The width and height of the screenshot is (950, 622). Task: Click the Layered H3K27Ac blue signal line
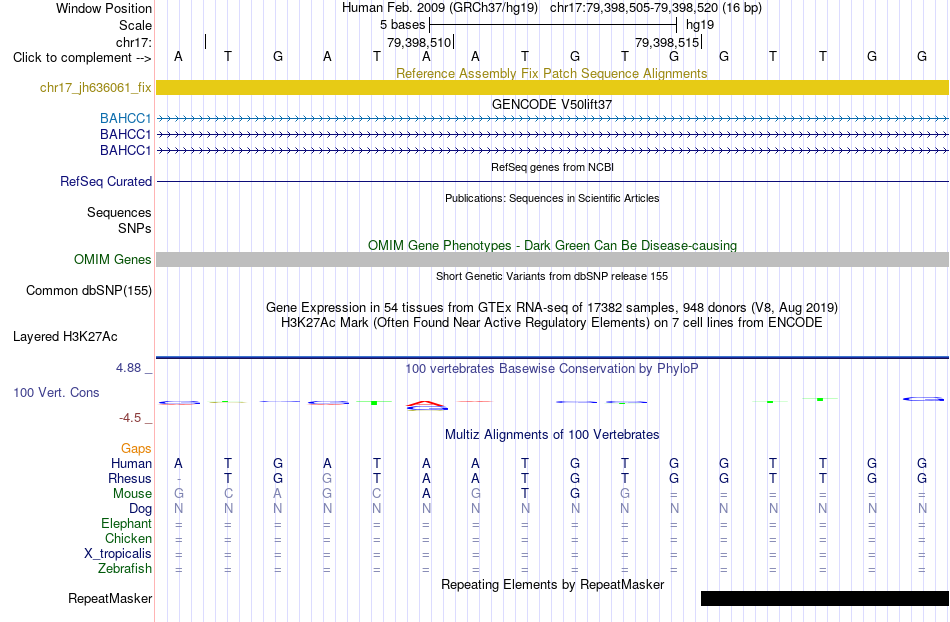(x=552, y=357)
